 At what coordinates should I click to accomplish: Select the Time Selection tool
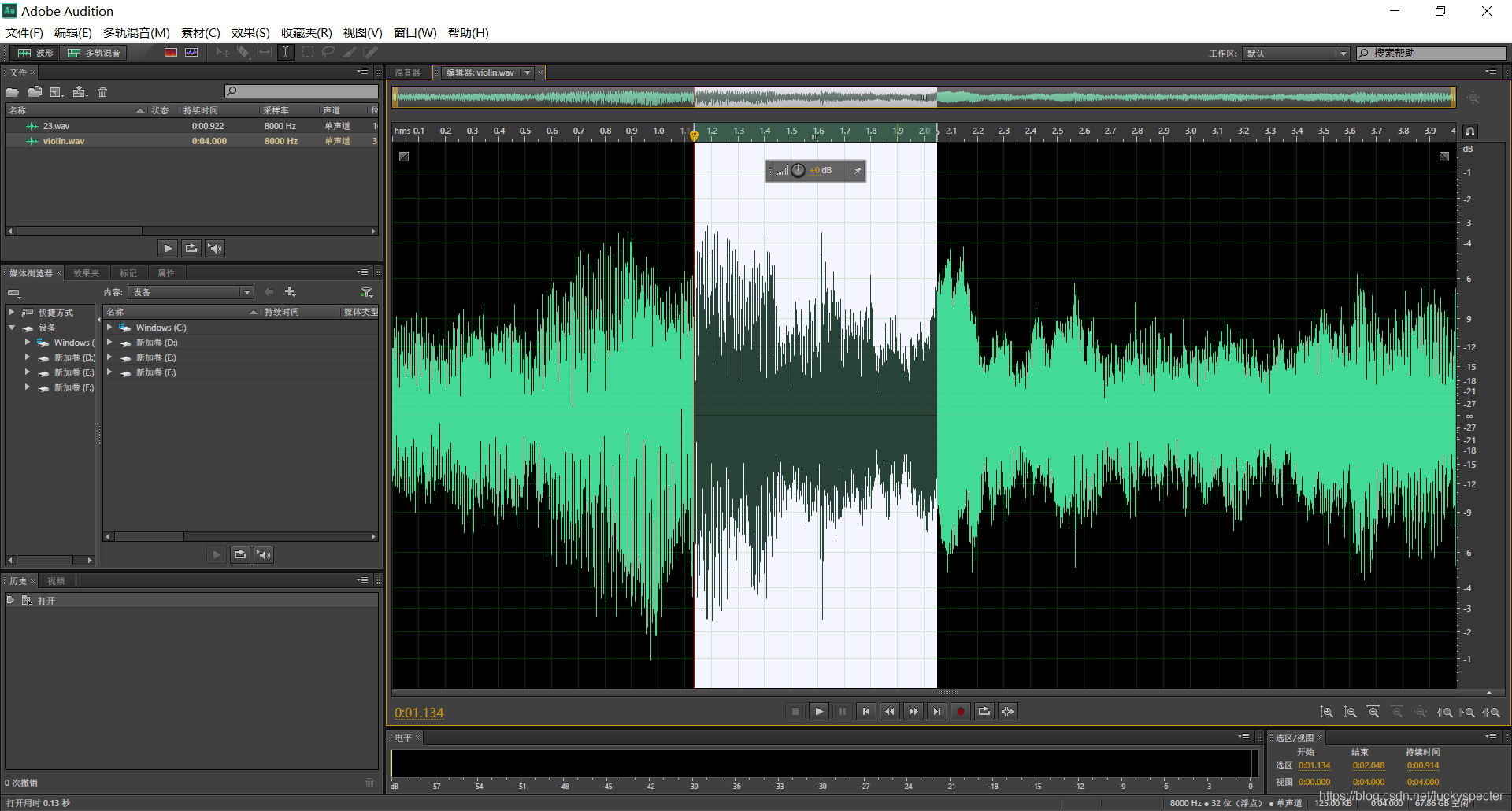[x=285, y=52]
